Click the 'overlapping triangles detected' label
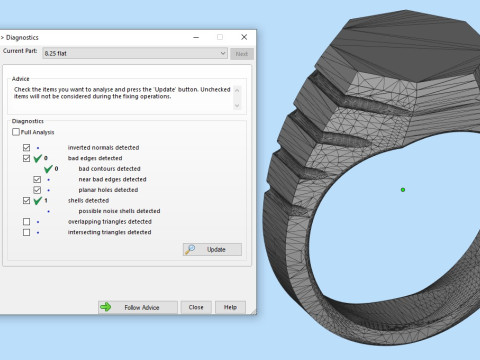480x360 pixels. tap(110, 222)
